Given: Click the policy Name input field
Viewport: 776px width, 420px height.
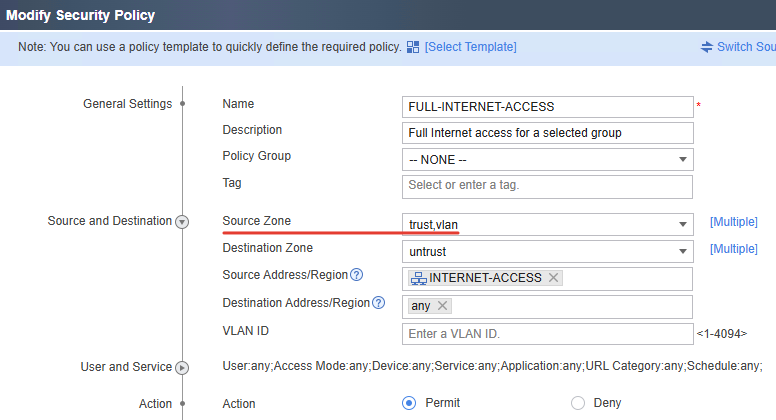Looking at the screenshot, I should click(547, 107).
